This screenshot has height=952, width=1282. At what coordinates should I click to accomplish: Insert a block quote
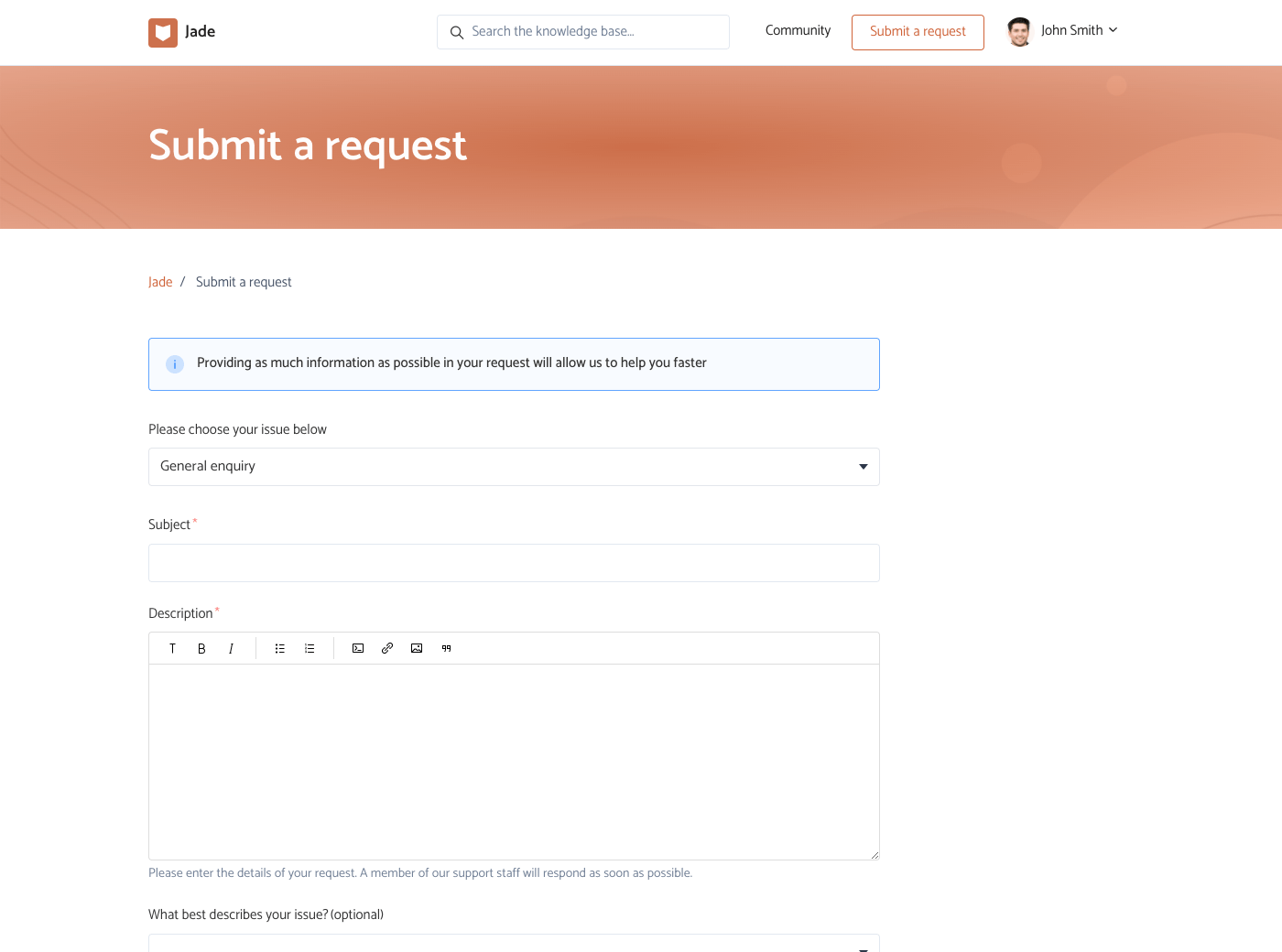click(x=446, y=648)
